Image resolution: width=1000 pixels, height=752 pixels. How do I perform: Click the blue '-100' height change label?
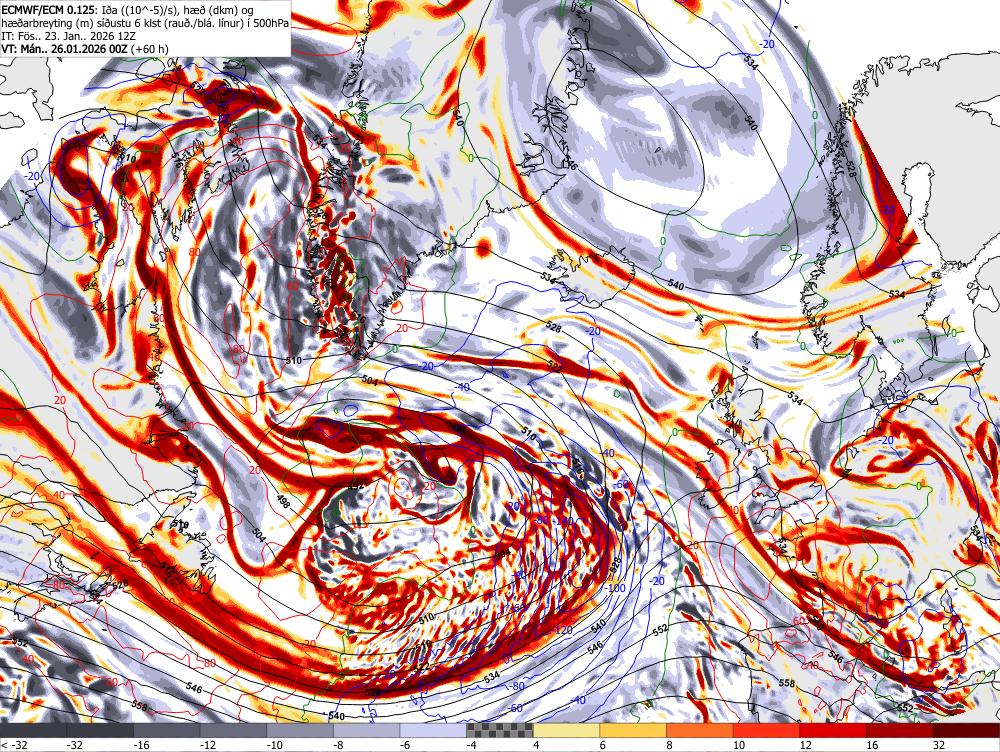615,587
